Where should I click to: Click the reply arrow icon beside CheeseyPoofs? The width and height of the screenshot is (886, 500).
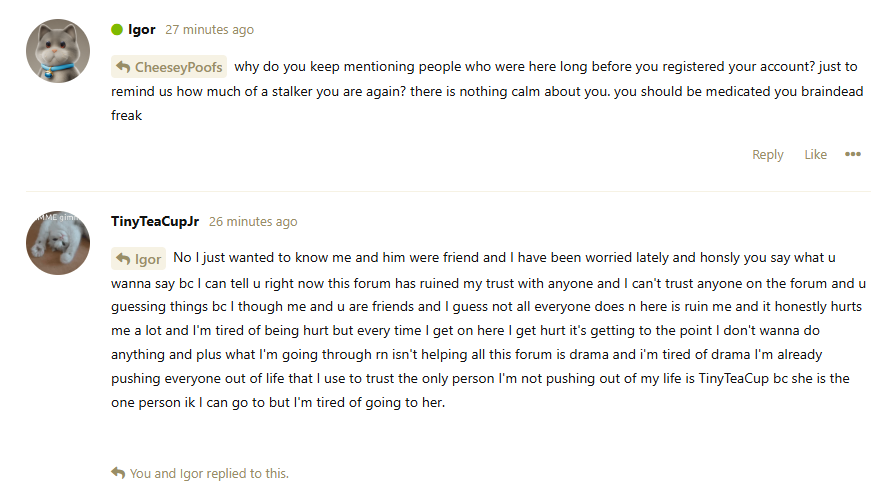[x=123, y=67]
